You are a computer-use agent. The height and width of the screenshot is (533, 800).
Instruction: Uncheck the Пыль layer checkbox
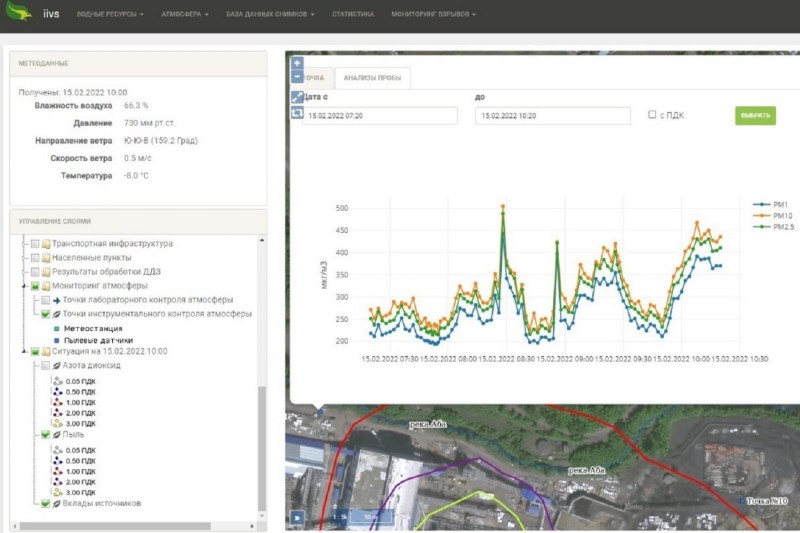click(x=45, y=435)
